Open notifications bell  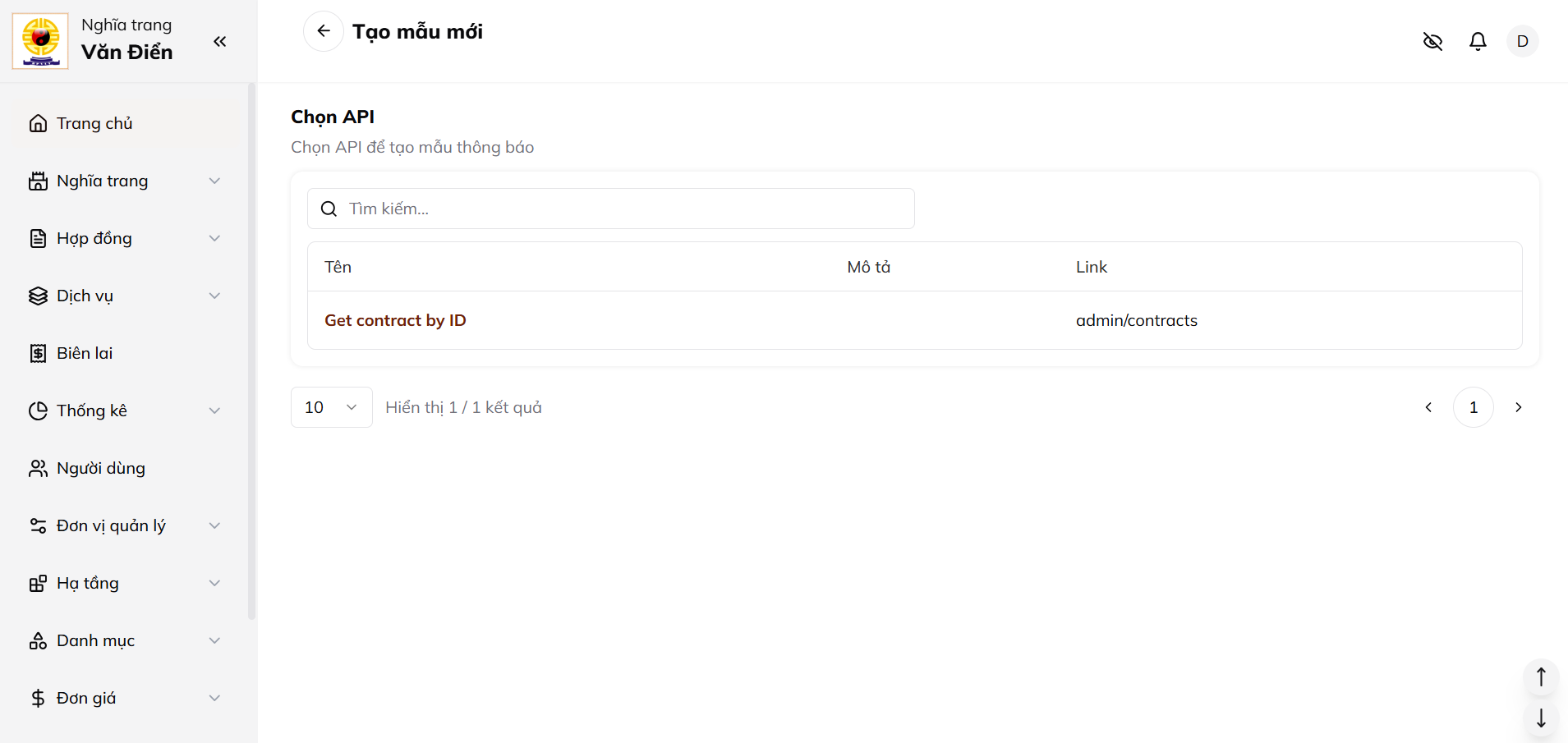(1478, 41)
